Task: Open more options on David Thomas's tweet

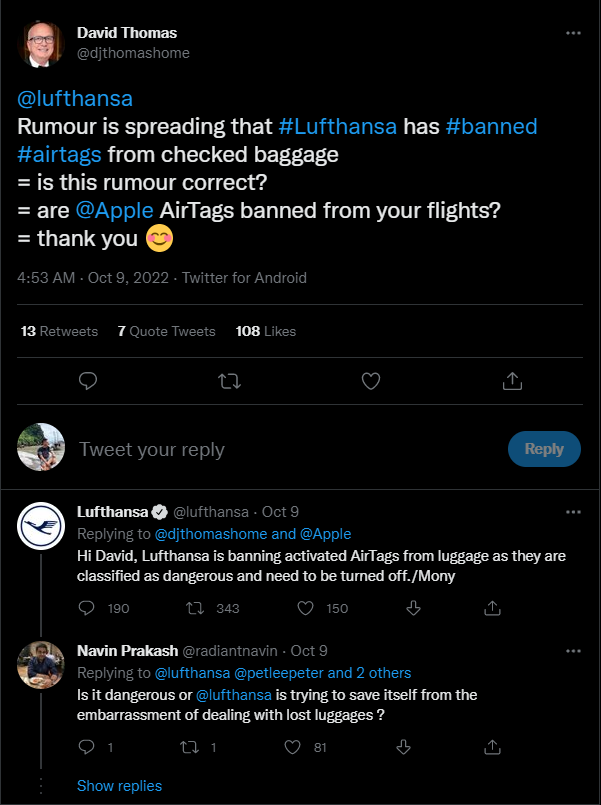Action: pos(573,32)
